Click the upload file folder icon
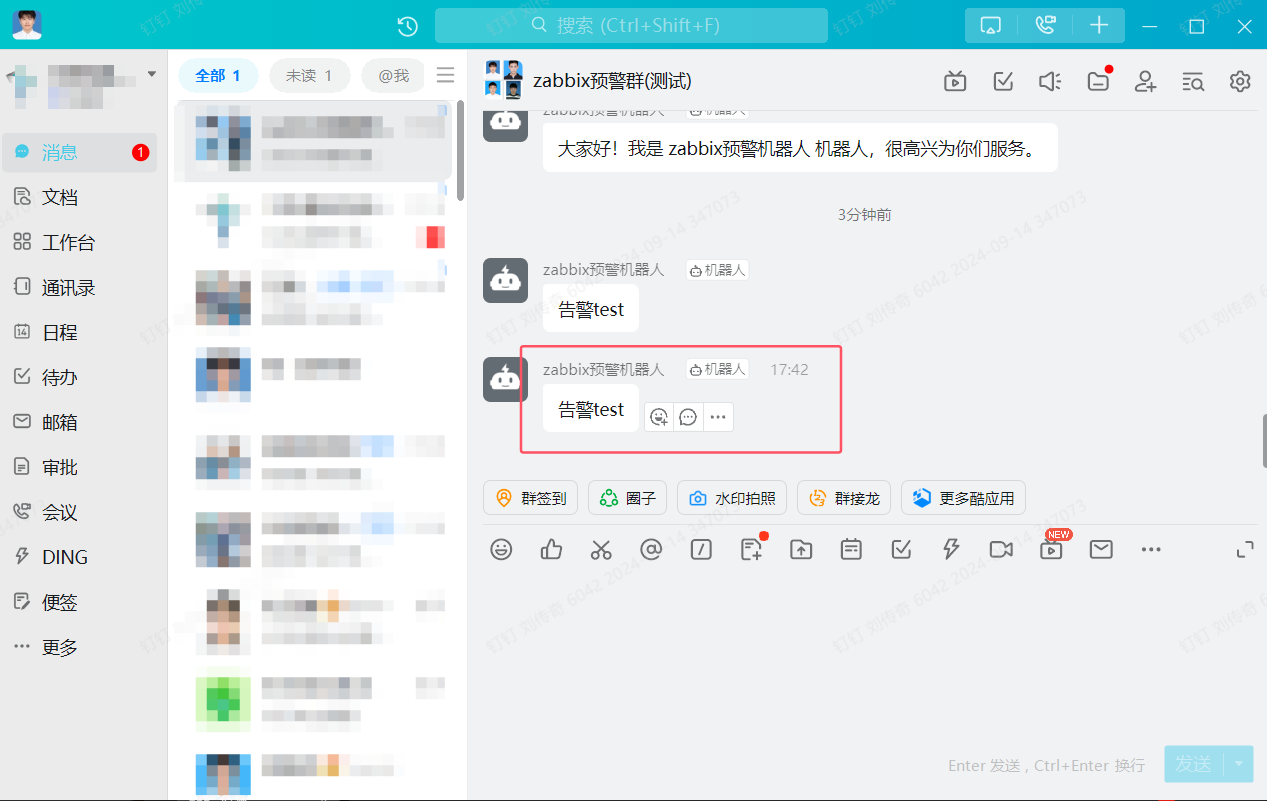The image size is (1267, 801). coord(801,549)
